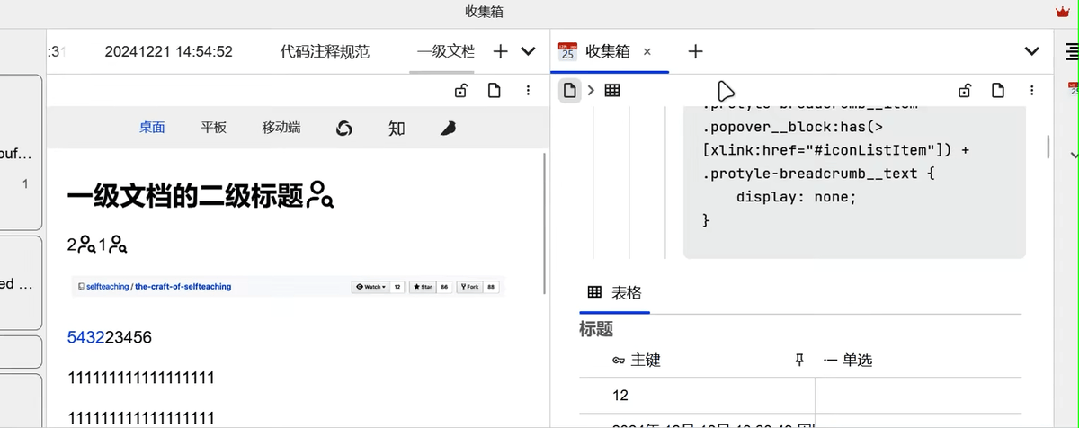Click window title 收集箱

pyautogui.click(x=484, y=11)
